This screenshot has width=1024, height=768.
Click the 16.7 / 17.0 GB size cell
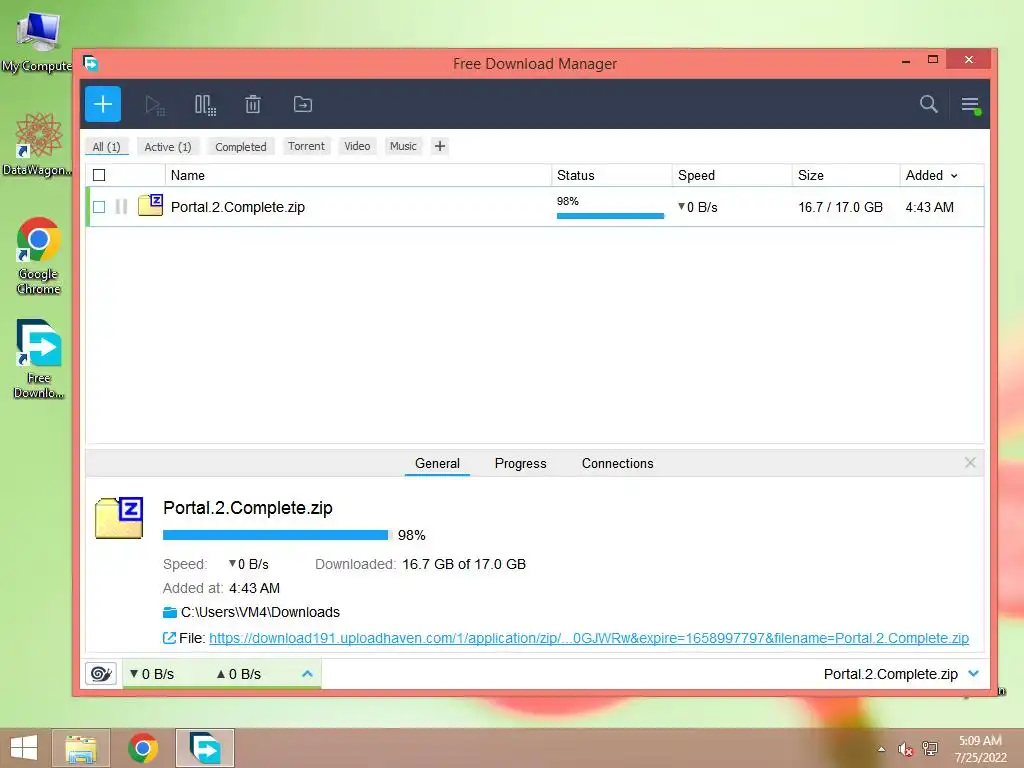coord(840,207)
